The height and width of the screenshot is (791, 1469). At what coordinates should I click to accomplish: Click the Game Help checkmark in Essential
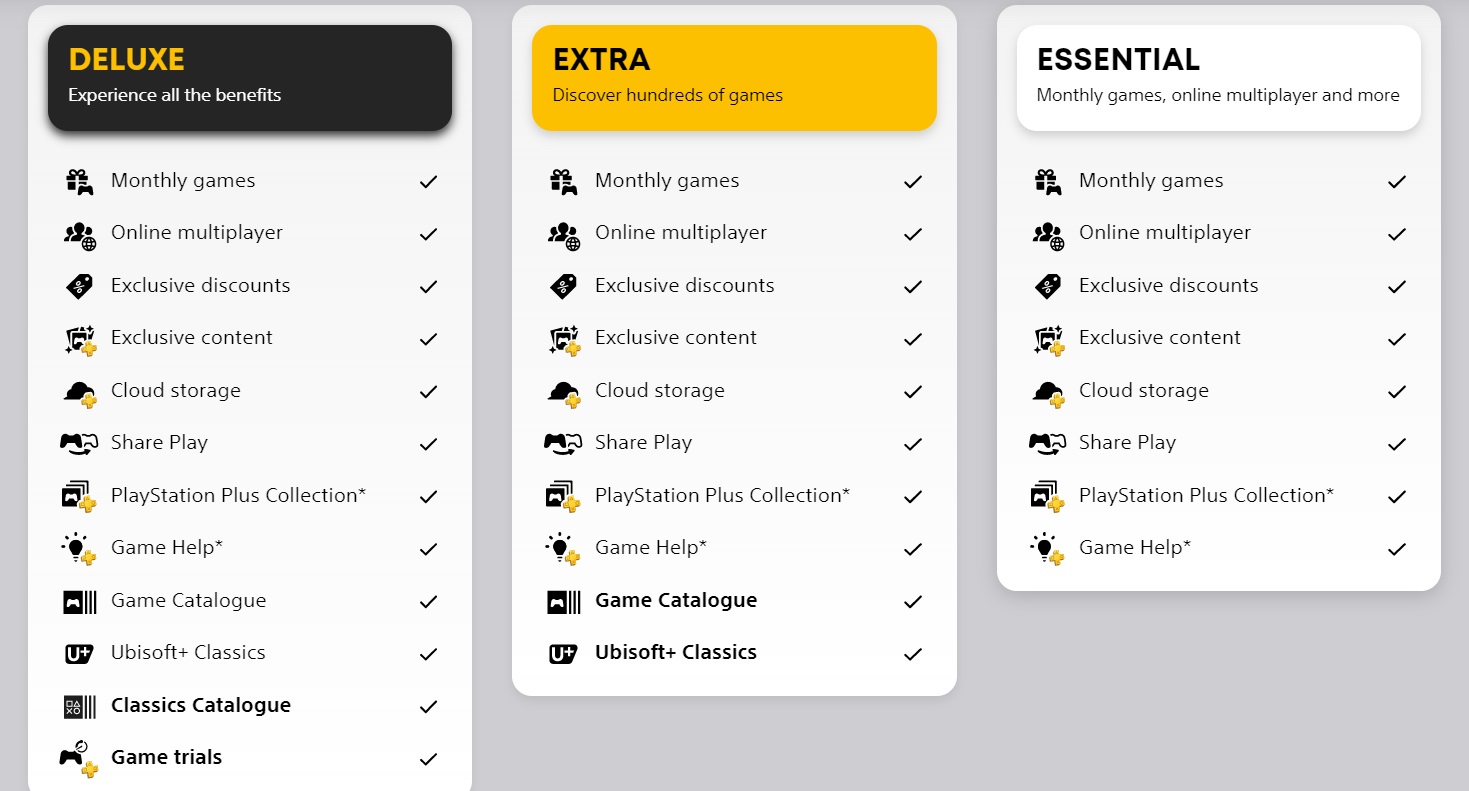point(1397,549)
